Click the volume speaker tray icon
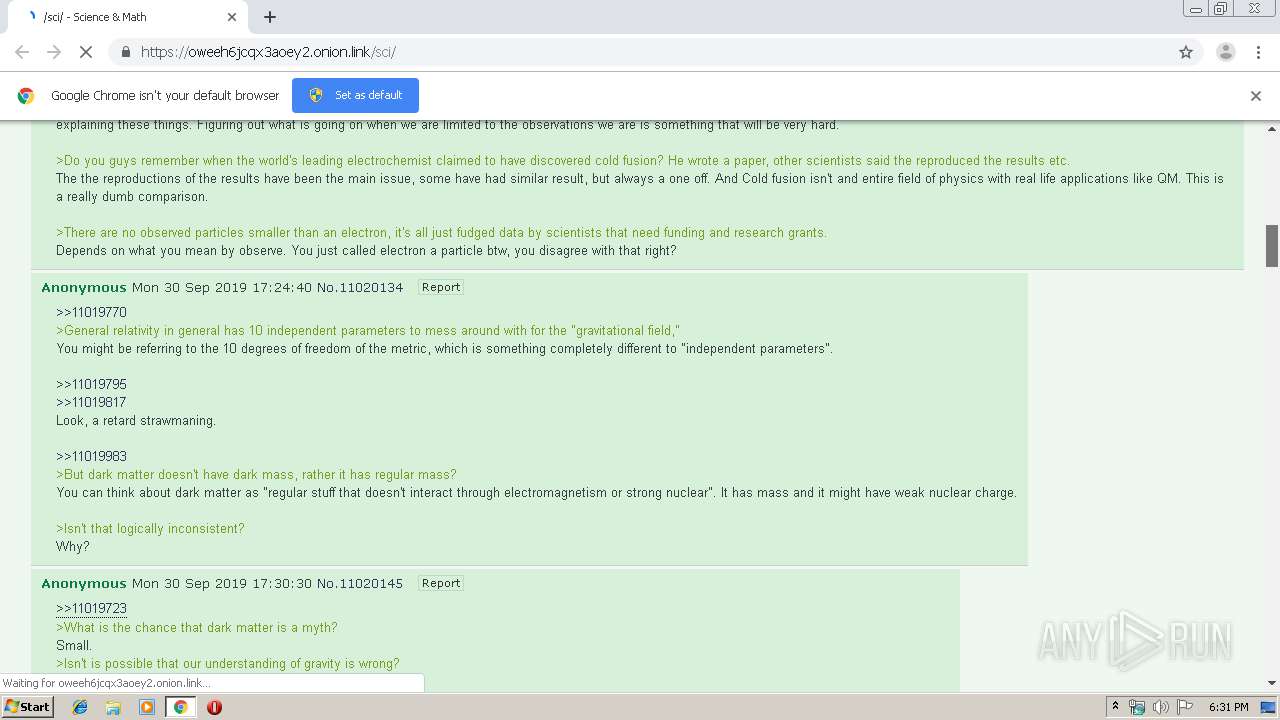 coord(1160,707)
